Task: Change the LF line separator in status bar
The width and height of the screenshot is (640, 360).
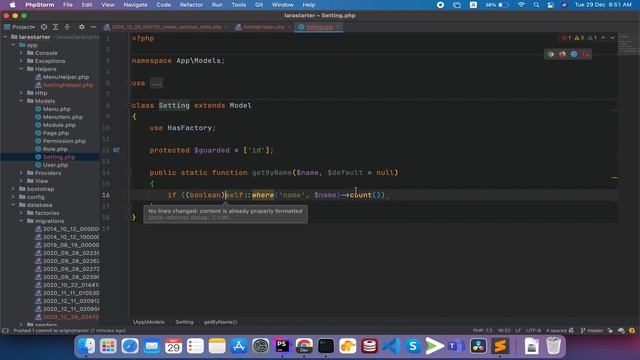Action: click(518, 331)
